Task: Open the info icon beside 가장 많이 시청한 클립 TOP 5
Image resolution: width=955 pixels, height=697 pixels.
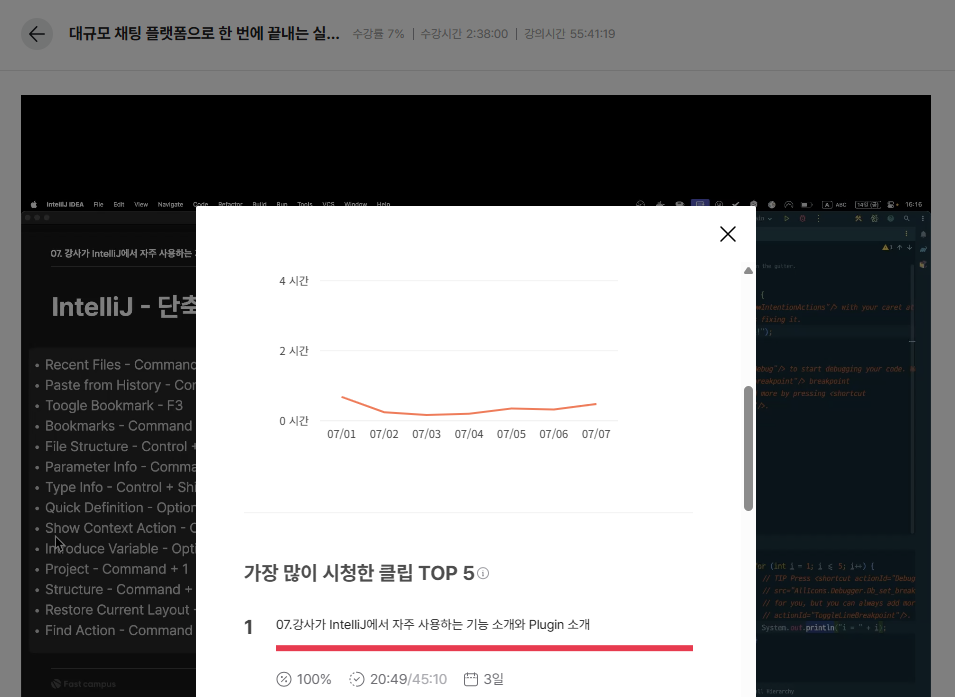Action: tap(483, 573)
